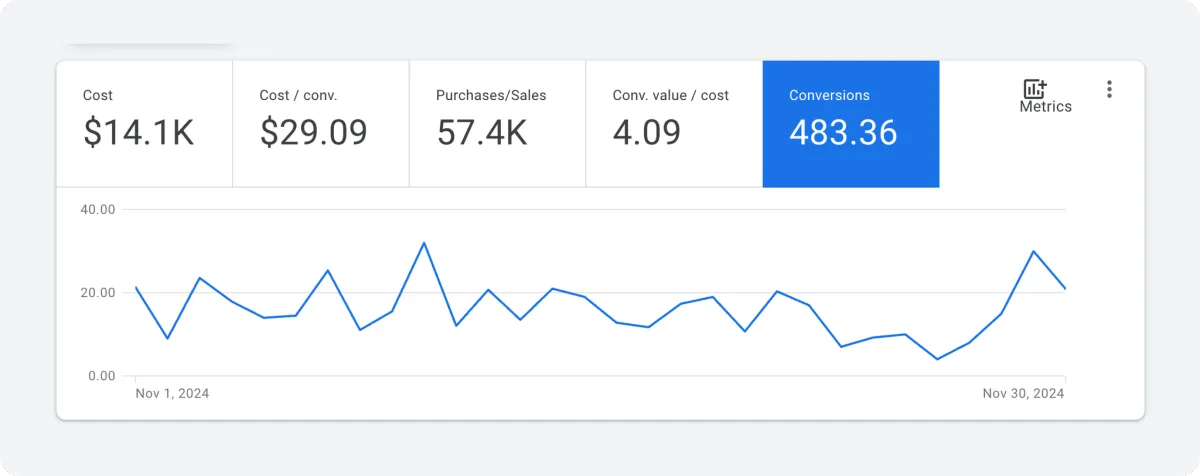Click the Metrics label text

(1045, 107)
